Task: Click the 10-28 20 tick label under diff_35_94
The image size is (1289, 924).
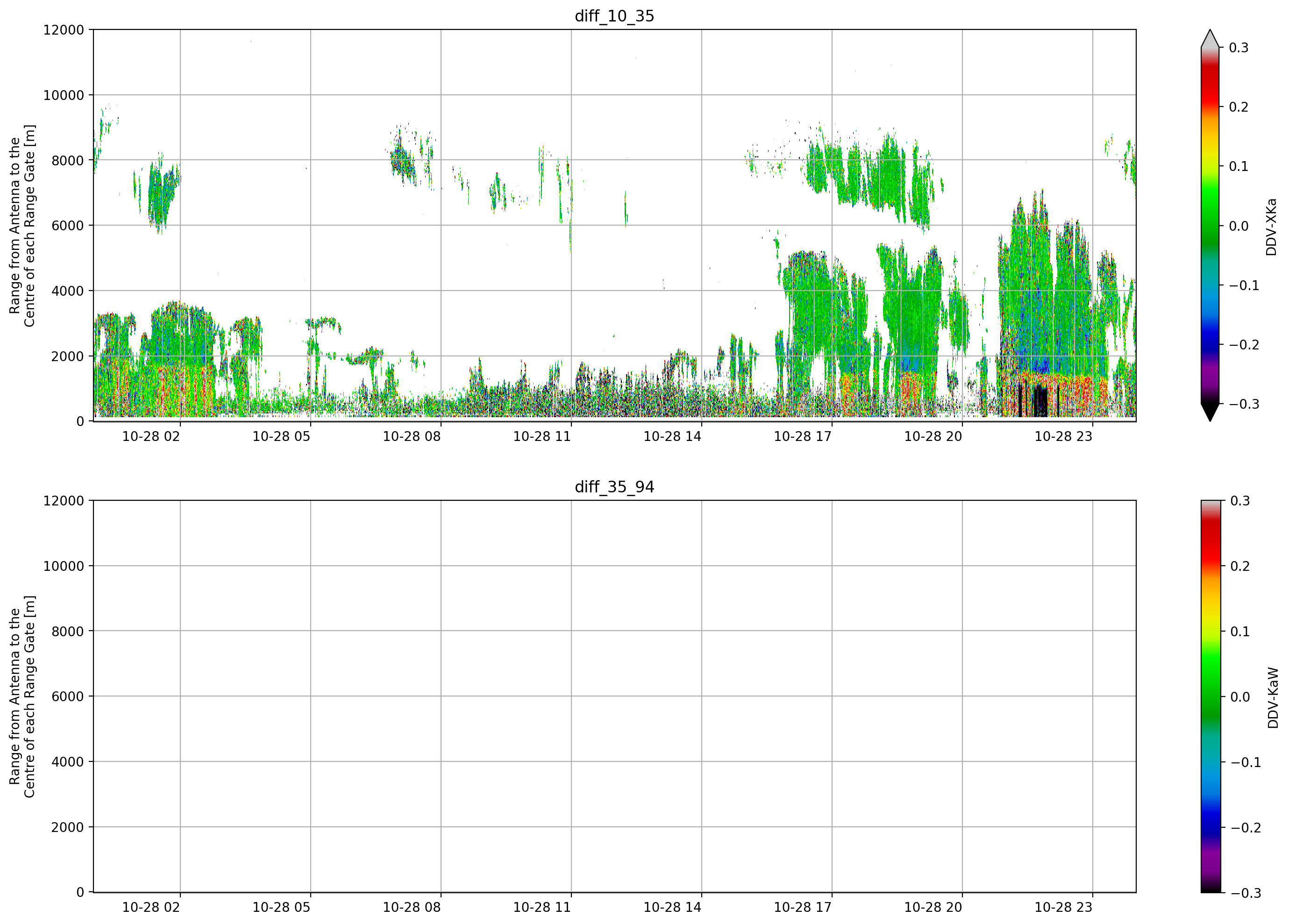Action: click(x=933, y=908)
